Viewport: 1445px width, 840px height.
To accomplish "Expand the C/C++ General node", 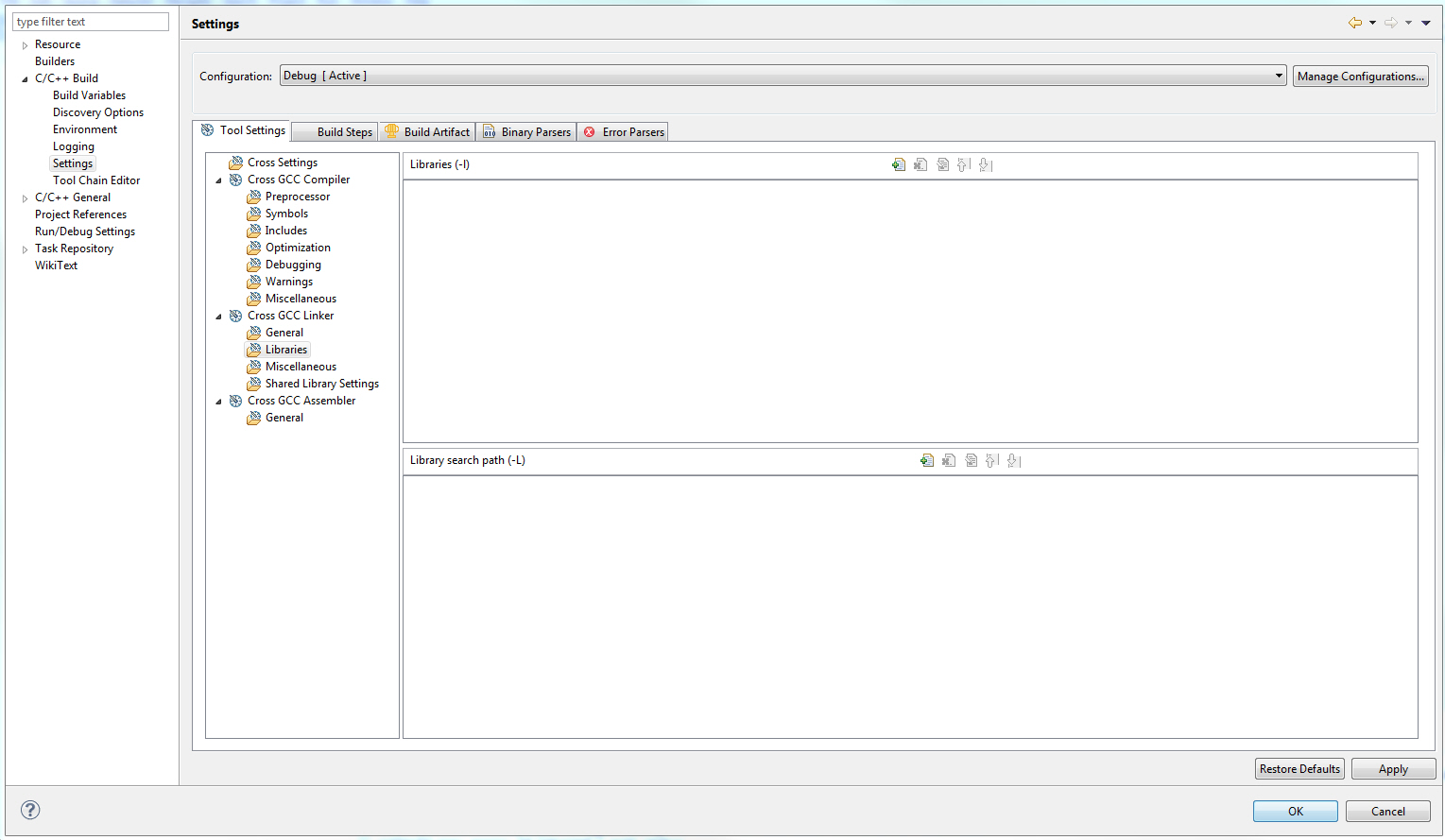I will point(25,198).
